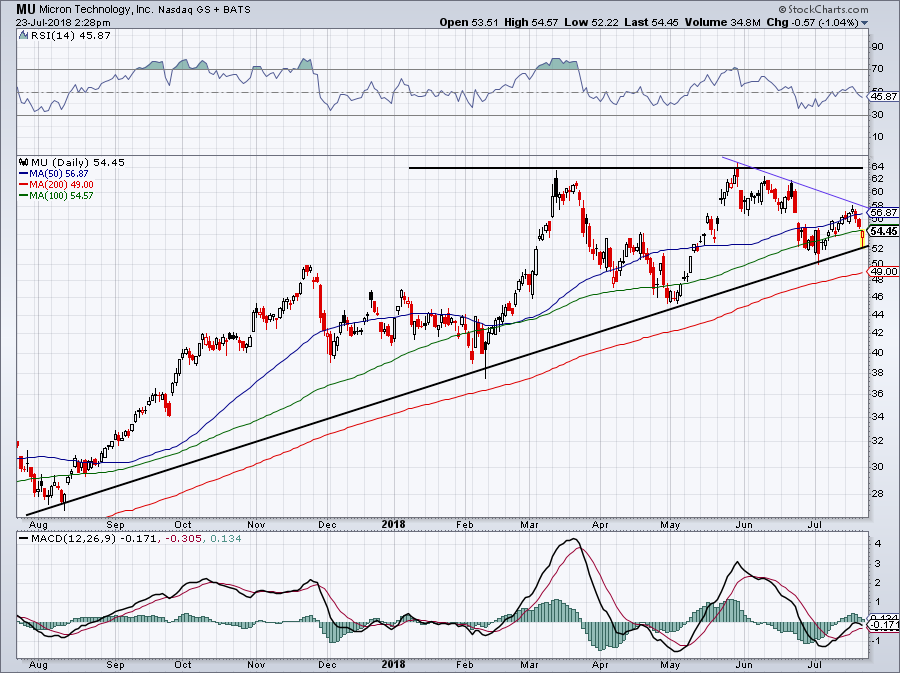Click the candlestick icon beside MU (Daily)
The width and height of the screenshot is (900, 673).
pos(24,162)
